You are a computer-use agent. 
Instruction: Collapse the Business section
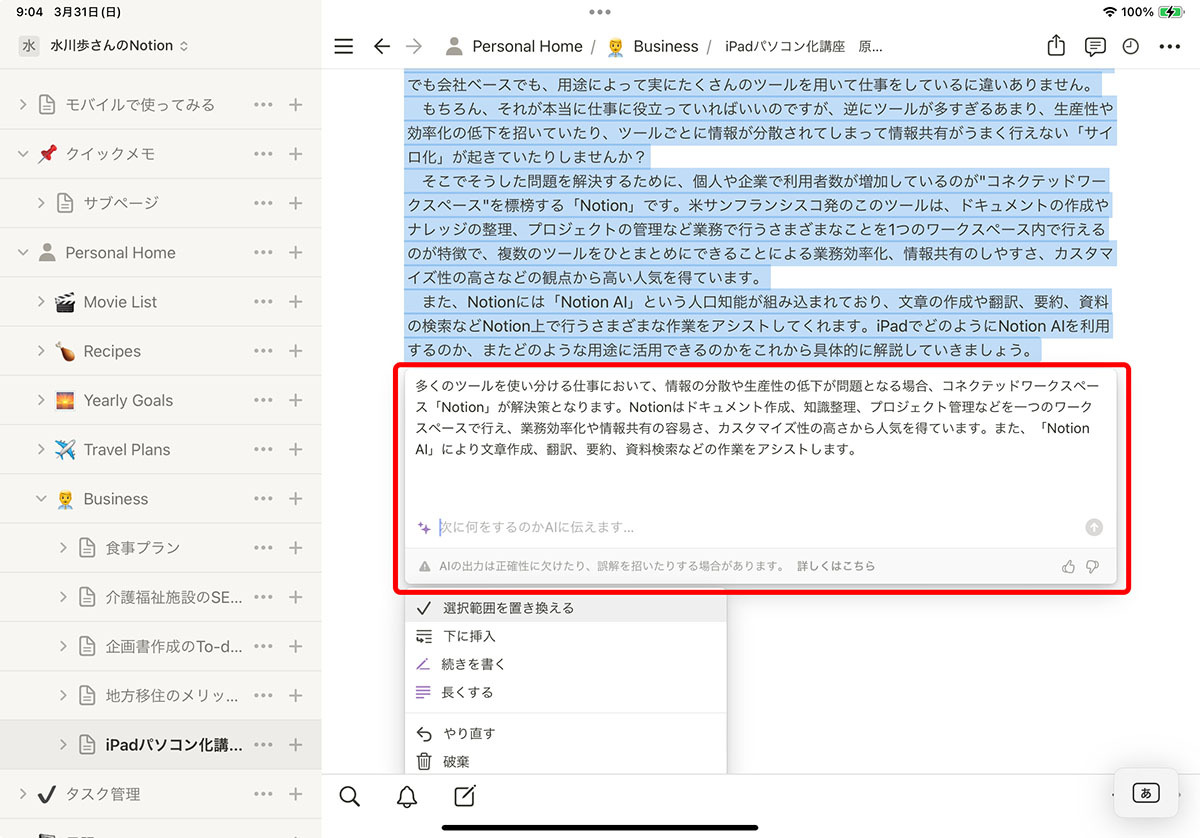(42, 498)
